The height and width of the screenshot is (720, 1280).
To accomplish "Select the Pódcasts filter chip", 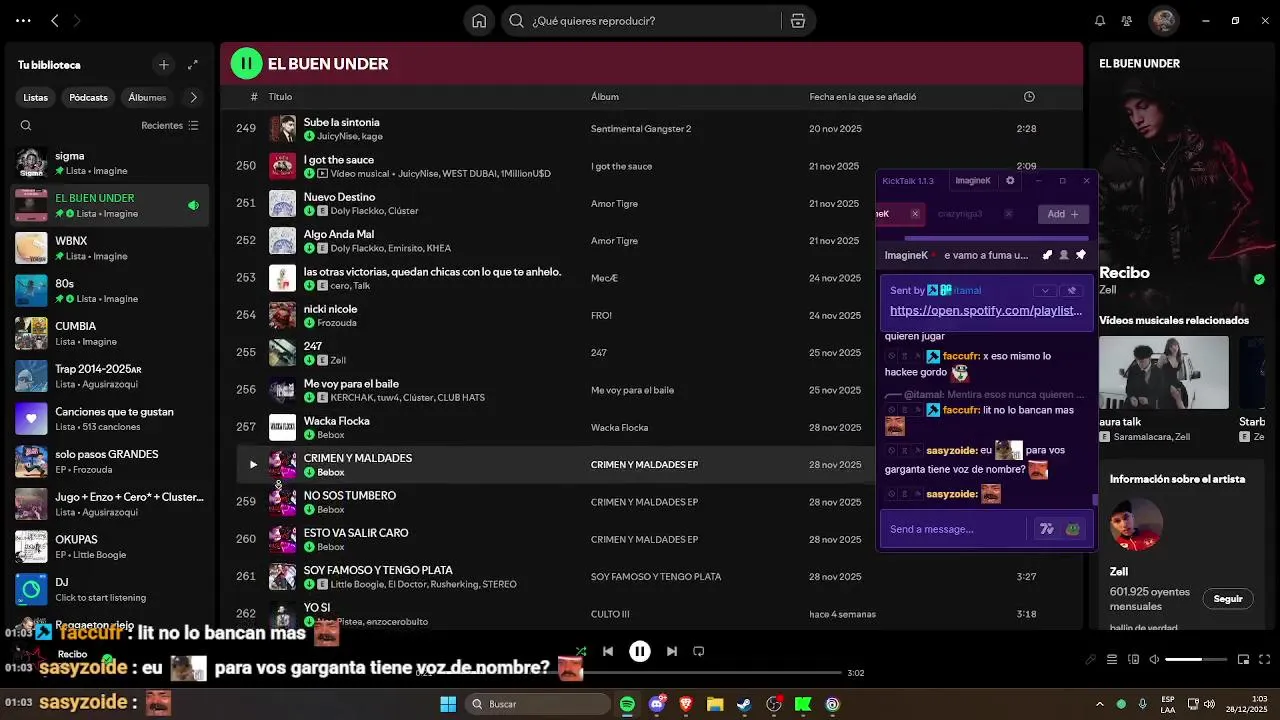I will coord(88,98).
